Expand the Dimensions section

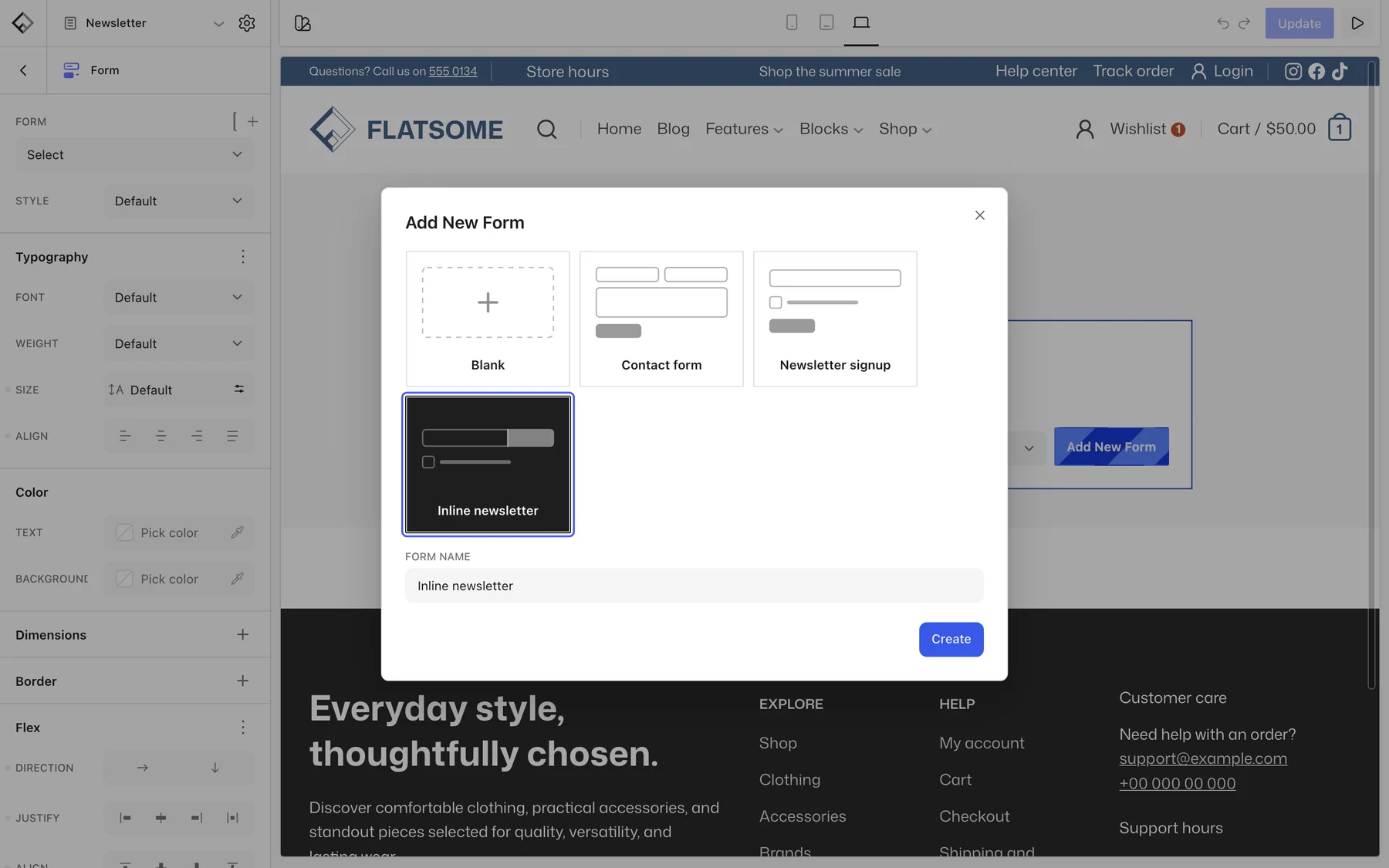click(x=243, y=635)
